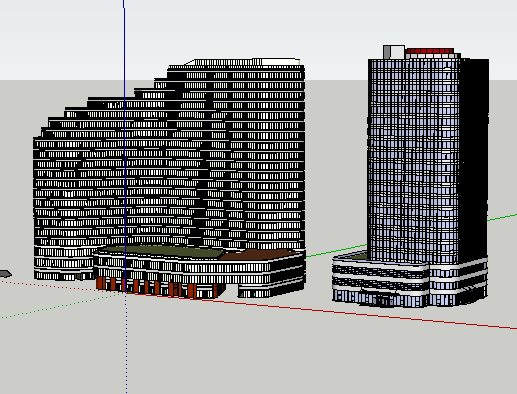Image resolution: width=517 pixels, height=394 pixels.
Task: Click the curved striped podium of the blue tower
Action: click(410, 279)
